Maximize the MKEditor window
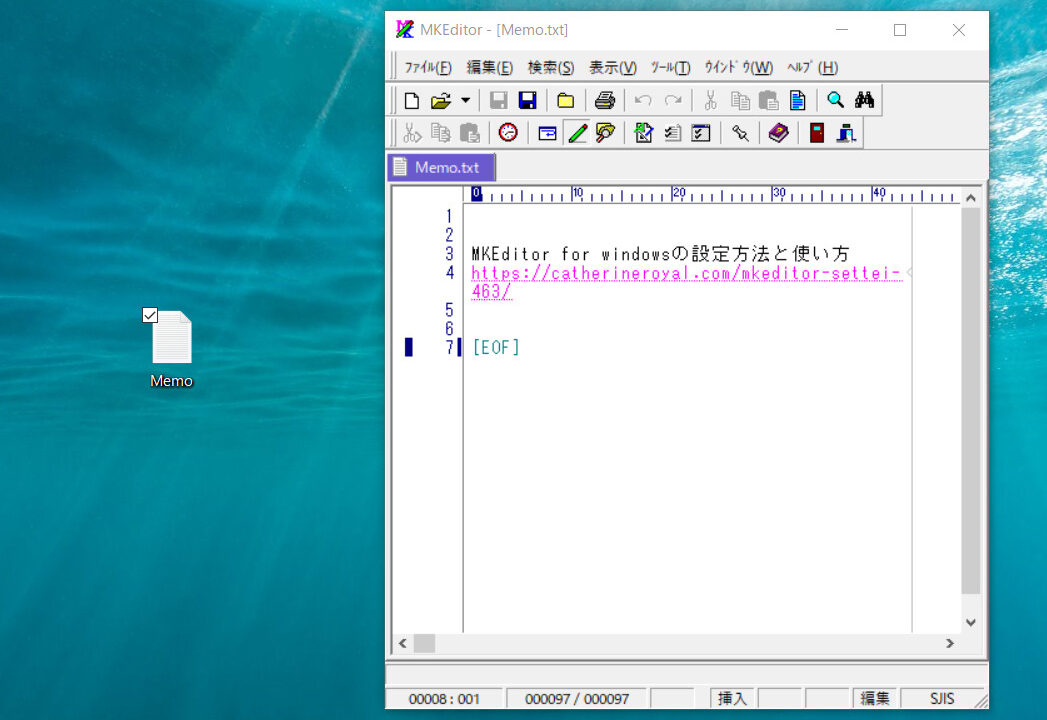Screen dimensions: 1047x720 click(900, 30)
